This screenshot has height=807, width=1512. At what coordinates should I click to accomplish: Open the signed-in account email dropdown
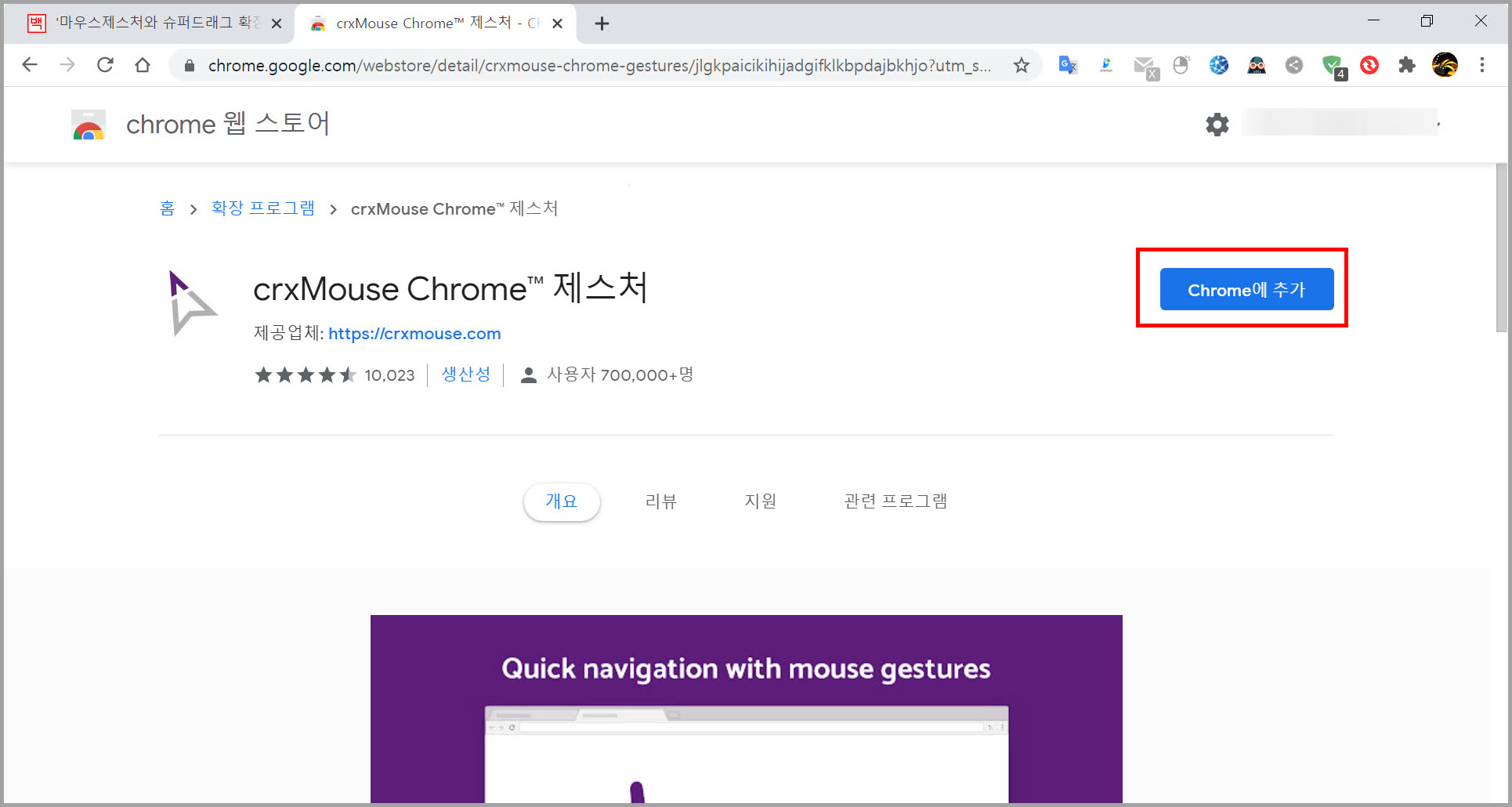coord(1341,123)
